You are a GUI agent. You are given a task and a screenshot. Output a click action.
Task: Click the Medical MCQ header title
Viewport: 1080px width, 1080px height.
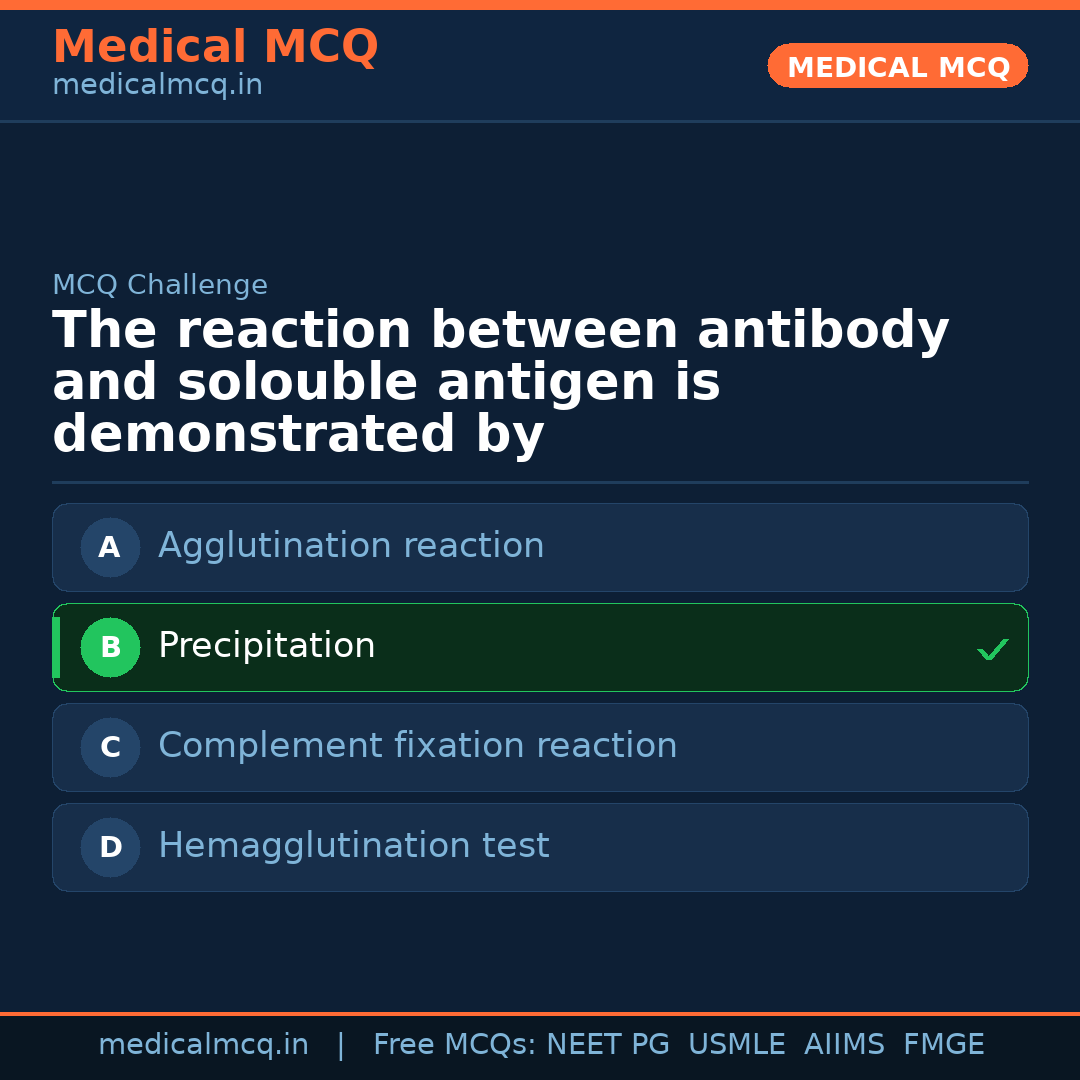(215, 46)
